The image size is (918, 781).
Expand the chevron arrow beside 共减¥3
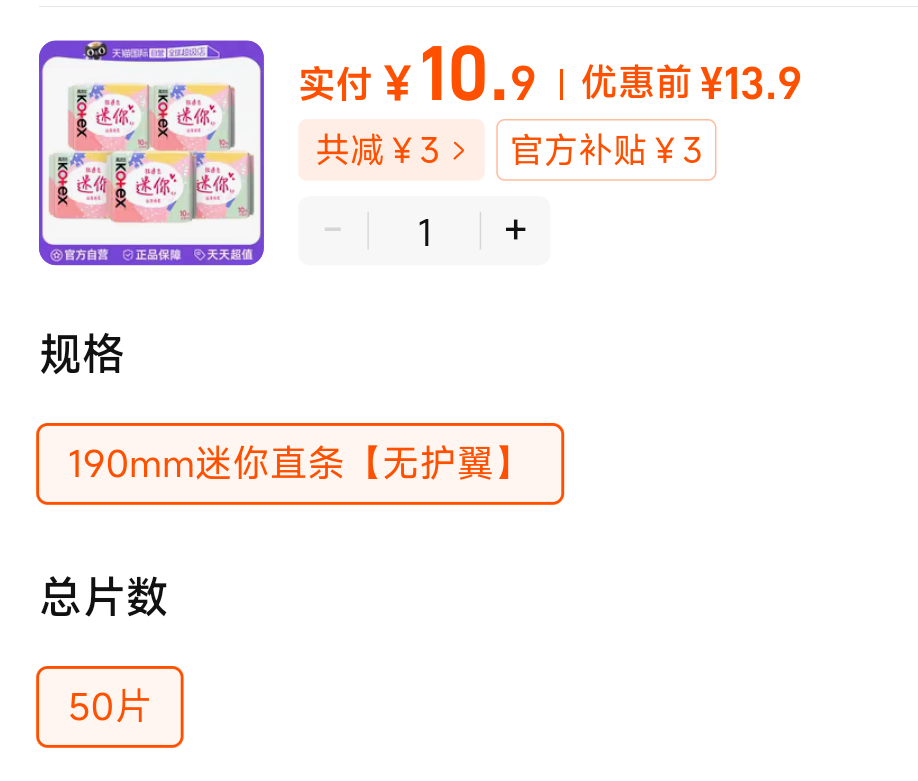coord(460,151)
